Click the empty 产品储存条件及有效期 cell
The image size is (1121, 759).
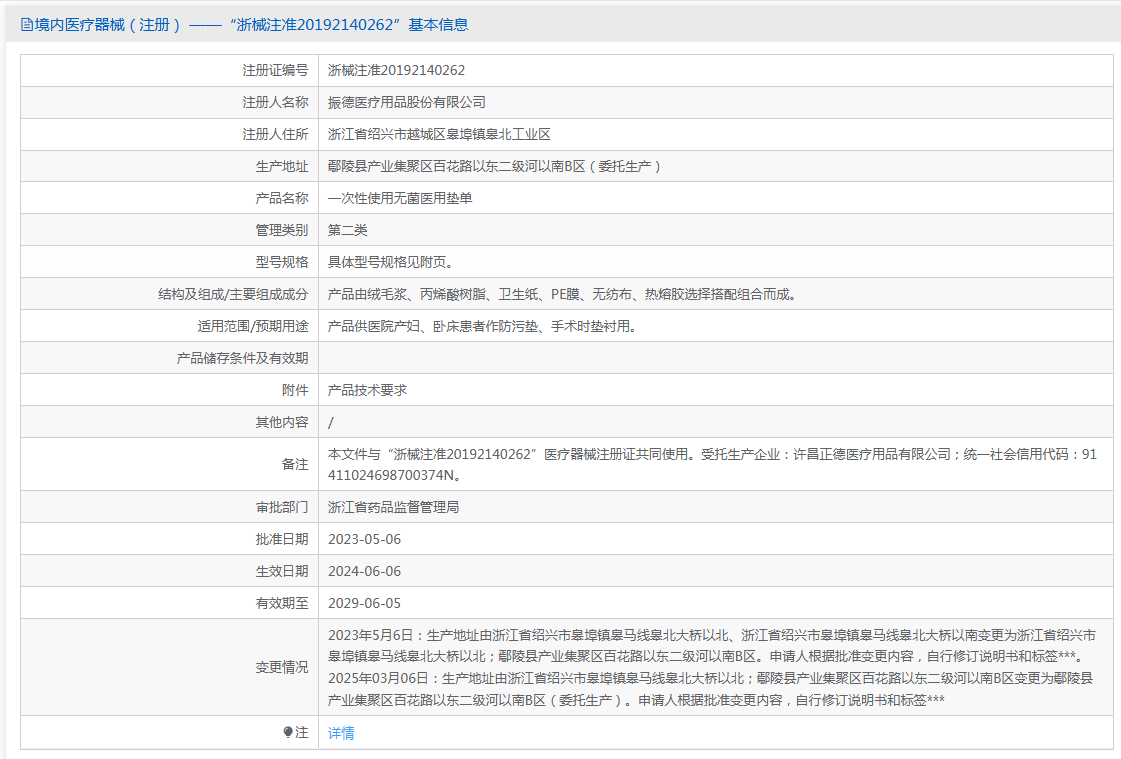(716, 358)
